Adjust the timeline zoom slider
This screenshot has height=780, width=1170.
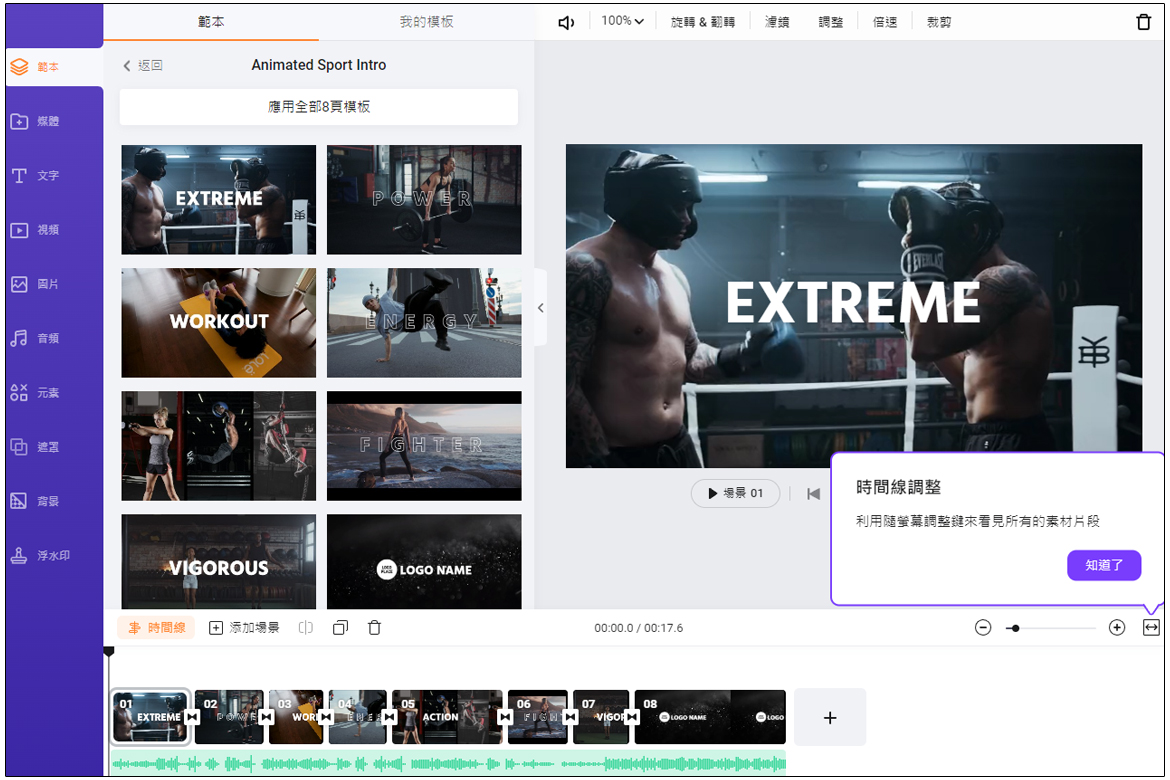click(x=1051, y=628)
